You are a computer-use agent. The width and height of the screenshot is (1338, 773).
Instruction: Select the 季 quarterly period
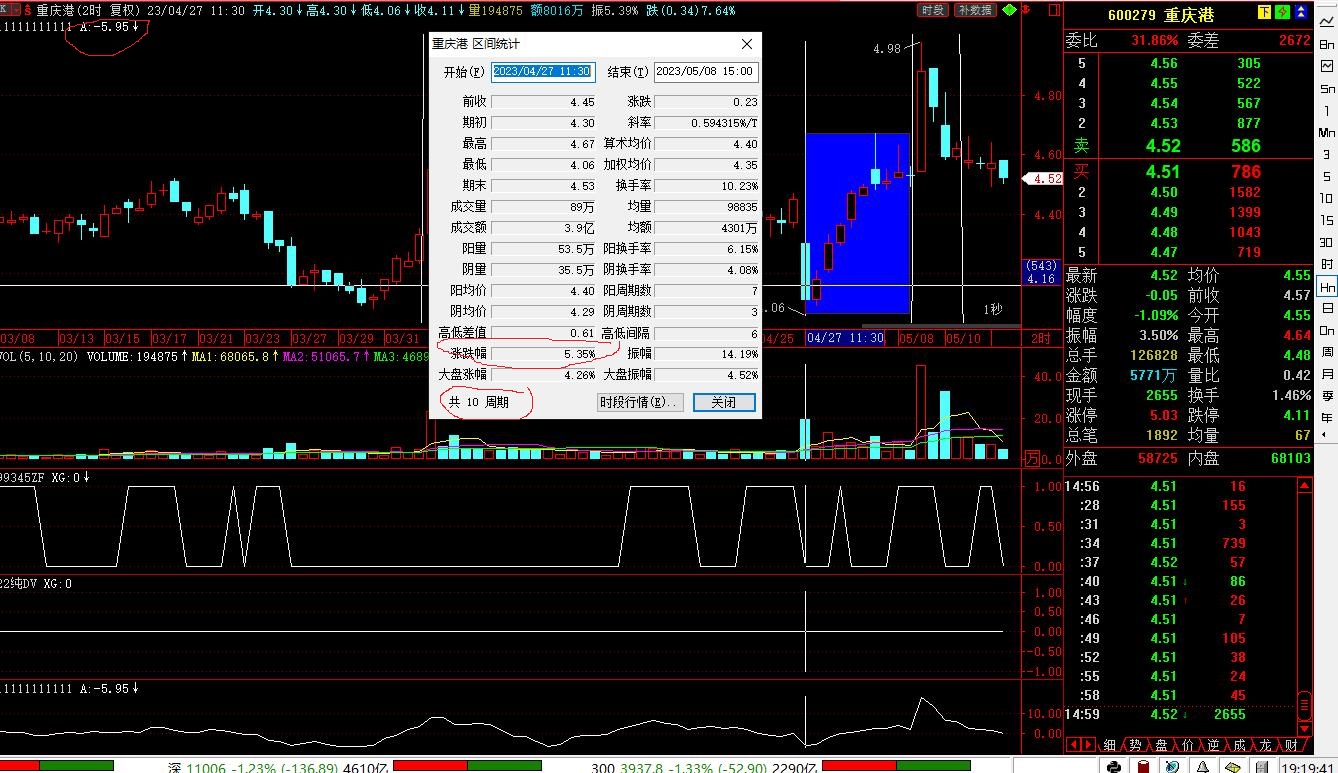pyautogui.click(x=1327, y=396)
